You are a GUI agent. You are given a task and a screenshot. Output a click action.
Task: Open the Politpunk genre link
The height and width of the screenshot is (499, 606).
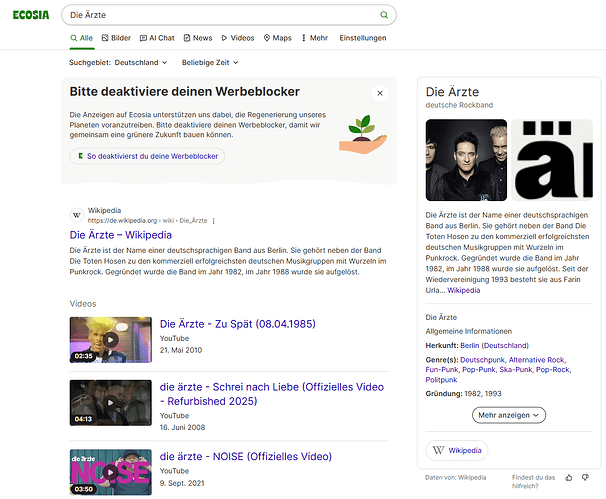click(441, 380)
